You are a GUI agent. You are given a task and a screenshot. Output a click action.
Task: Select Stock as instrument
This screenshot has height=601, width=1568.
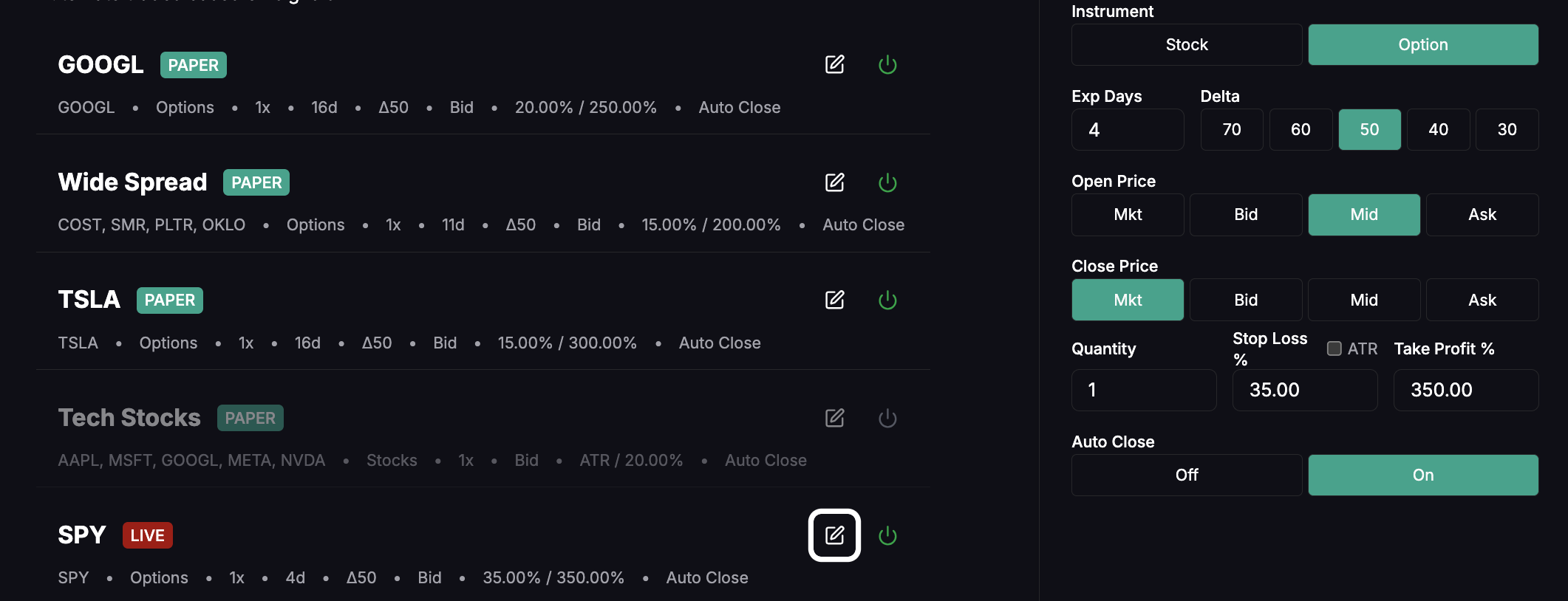[x=1187, y=44]
